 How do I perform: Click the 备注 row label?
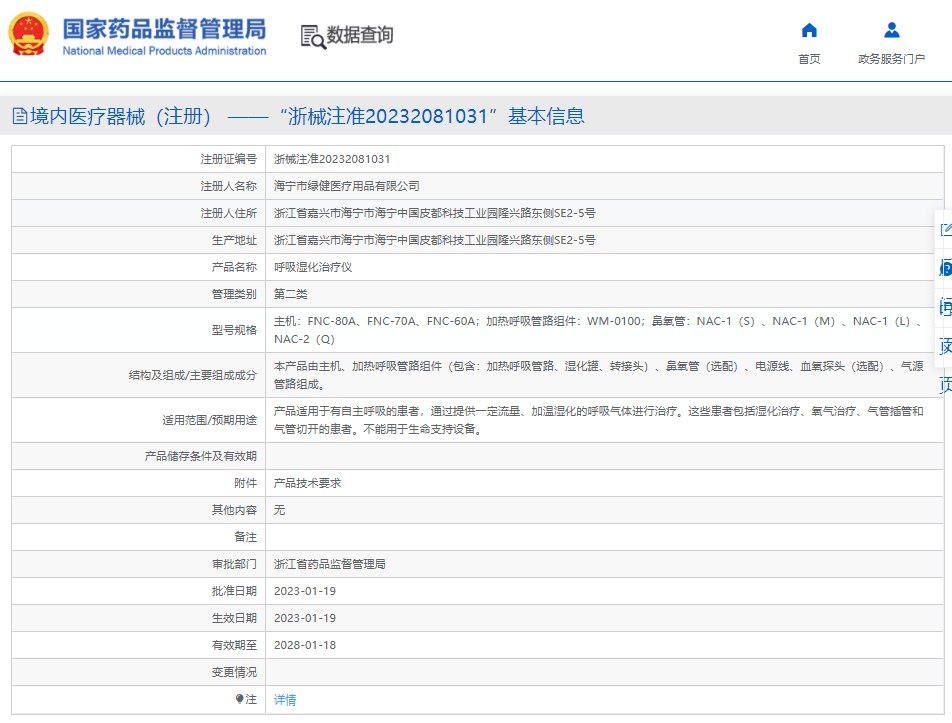pyautogui.click(x=245, y=537)
